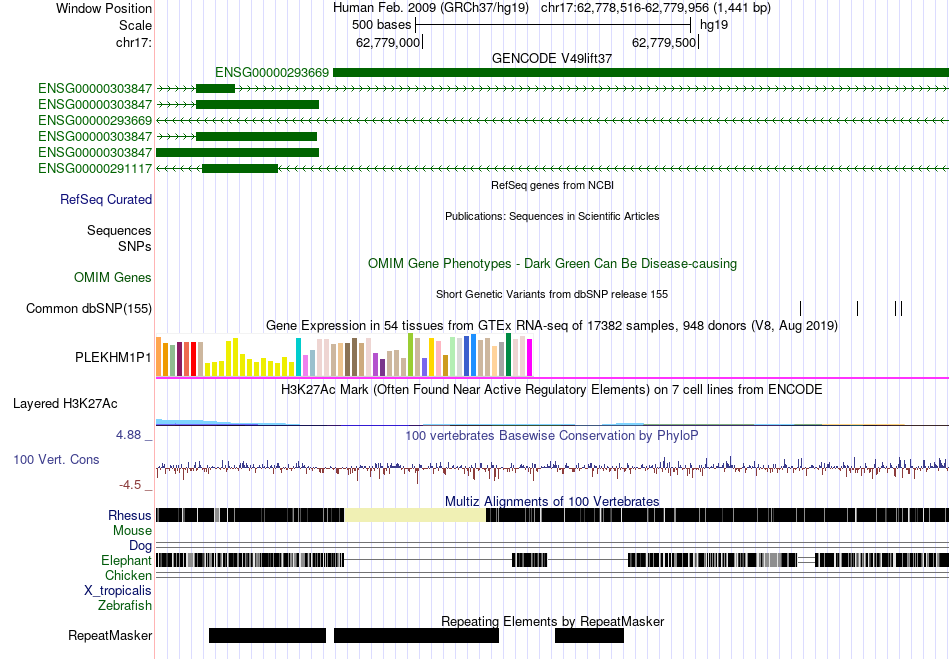Click the GTEx Gene Expression track title
The image size is (950, 659).
tap(552, 326)
